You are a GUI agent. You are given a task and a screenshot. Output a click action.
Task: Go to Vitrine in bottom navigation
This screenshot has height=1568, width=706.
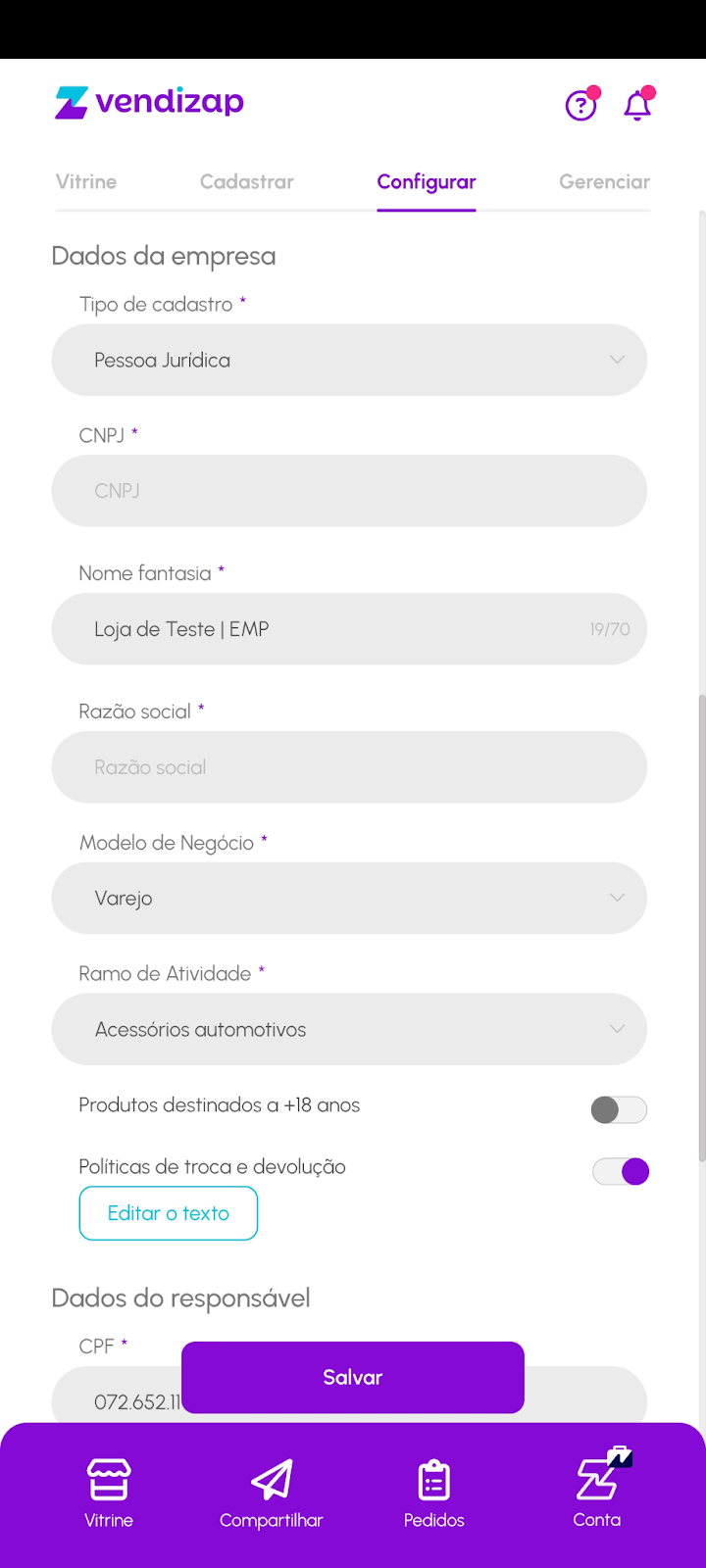point(108,1493)
